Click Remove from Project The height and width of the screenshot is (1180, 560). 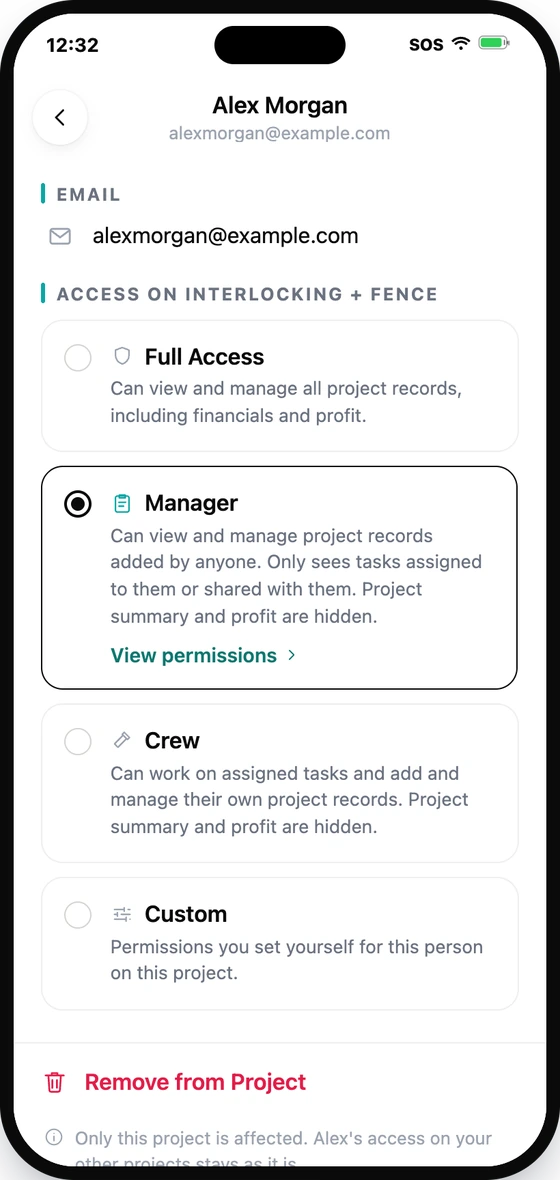click(x=195, y=1082)
